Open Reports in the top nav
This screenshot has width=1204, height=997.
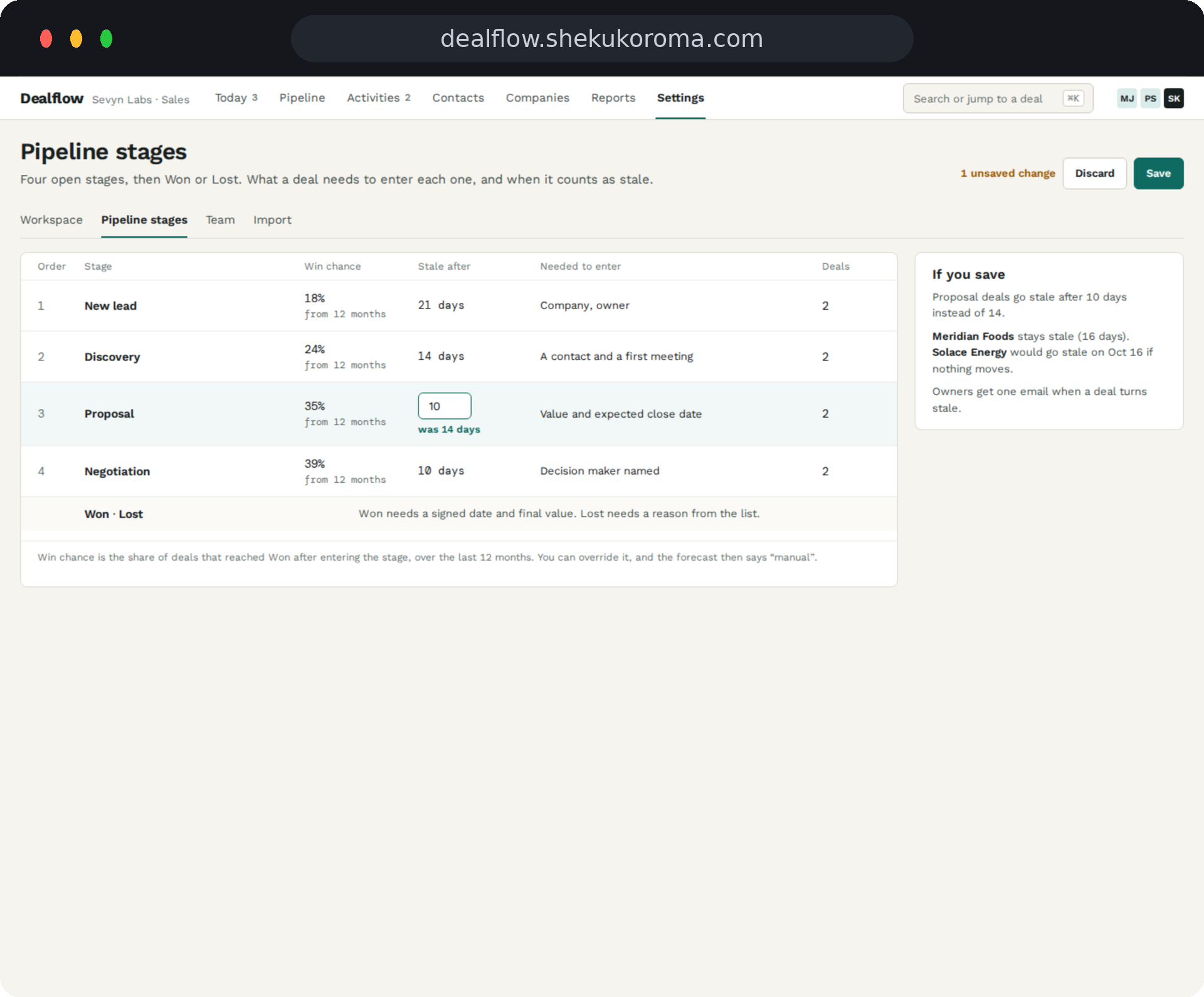click(613, 98)
